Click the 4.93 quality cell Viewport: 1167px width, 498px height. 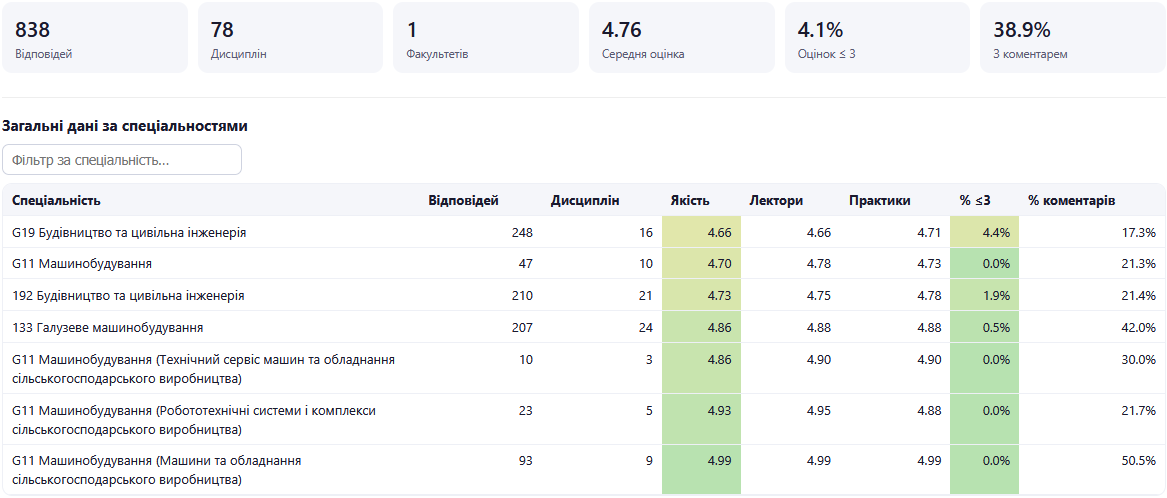701,419
